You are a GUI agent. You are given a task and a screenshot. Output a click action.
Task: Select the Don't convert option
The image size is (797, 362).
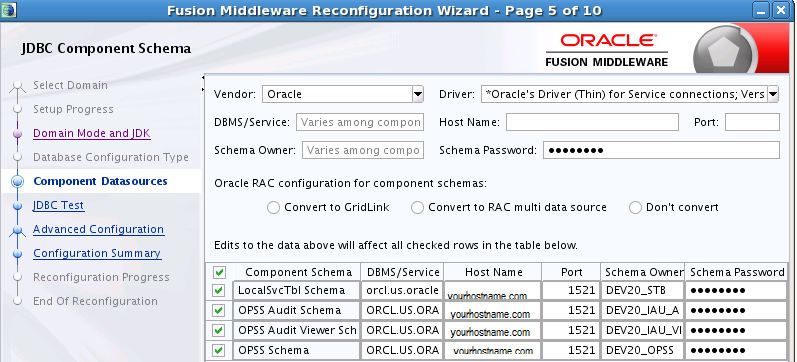(635, 207)
